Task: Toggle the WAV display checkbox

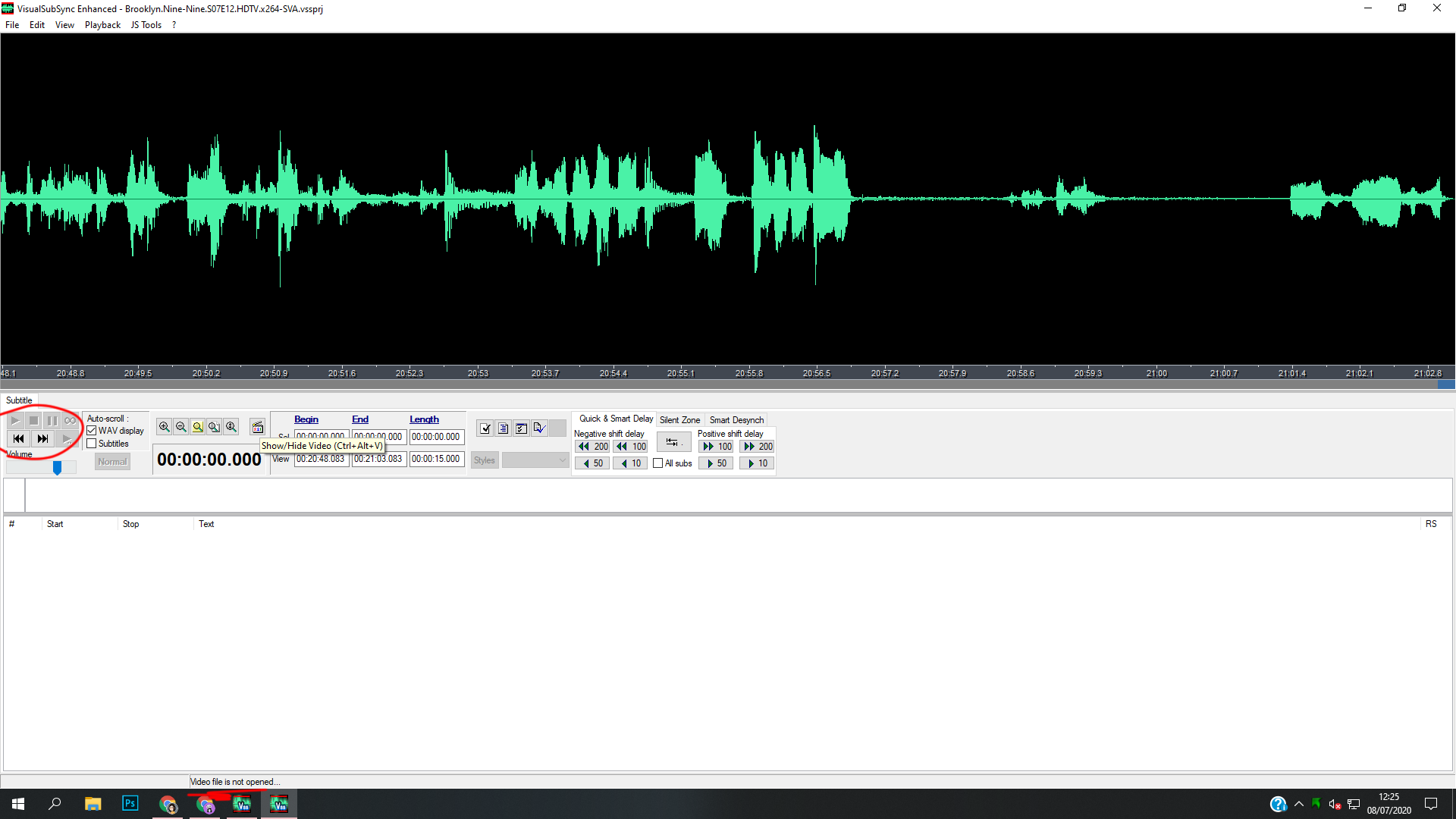Action: pos(92,431)
